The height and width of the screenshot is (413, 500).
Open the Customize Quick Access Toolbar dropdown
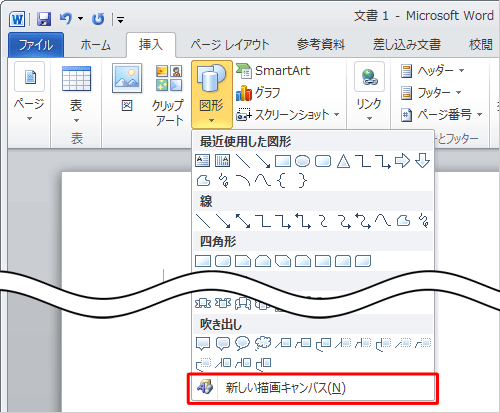click(x=120, y=20)
